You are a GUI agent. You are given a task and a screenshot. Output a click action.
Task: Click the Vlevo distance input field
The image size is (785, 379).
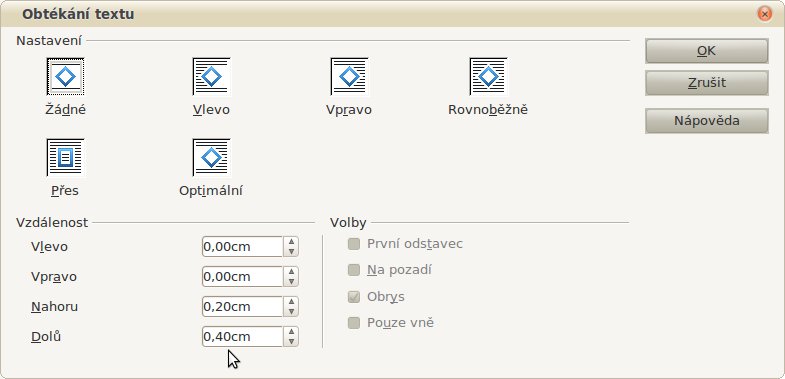(x=243, y=247)
